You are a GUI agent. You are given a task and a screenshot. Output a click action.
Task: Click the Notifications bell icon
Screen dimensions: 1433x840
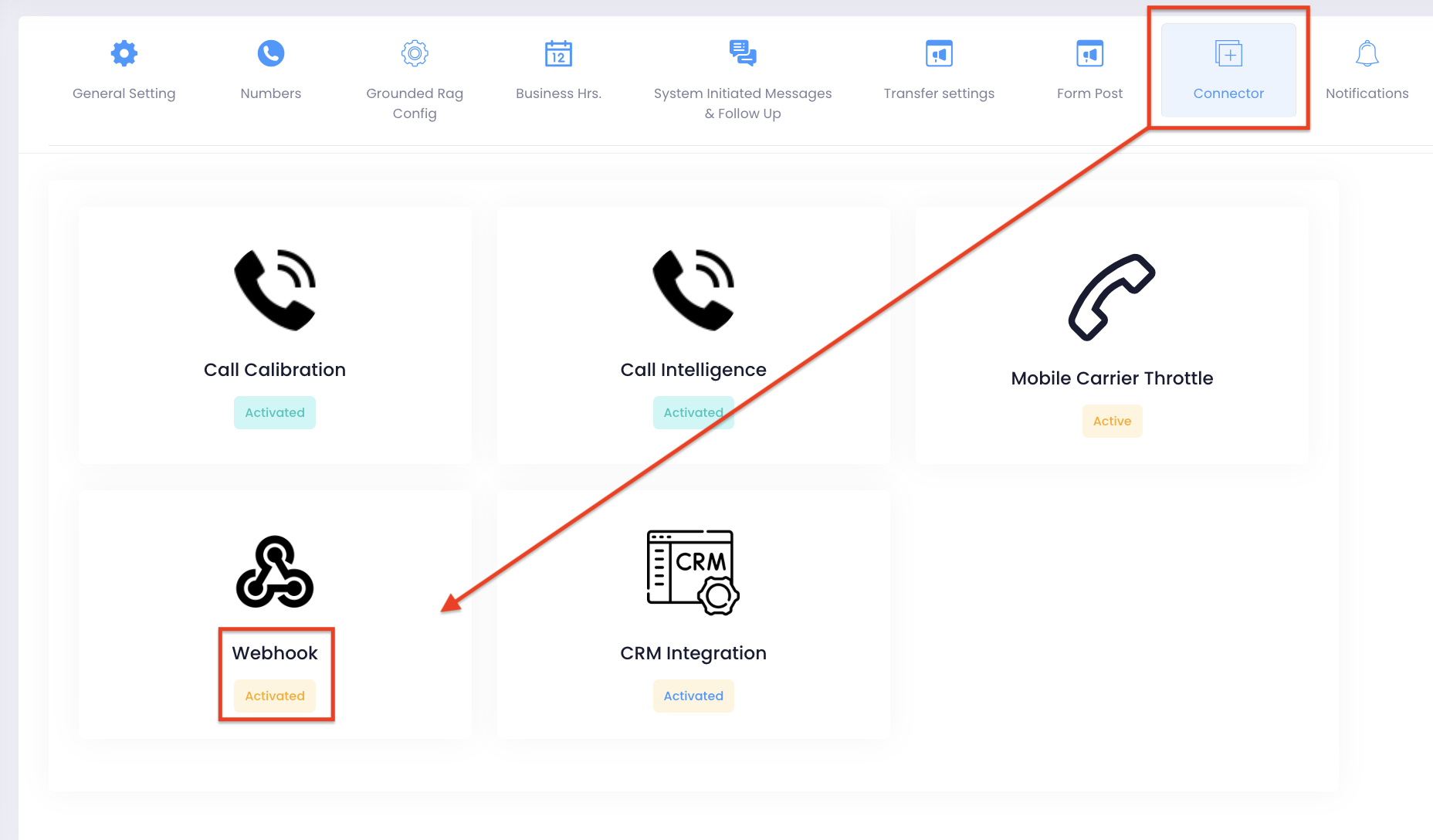[1367, 53]
